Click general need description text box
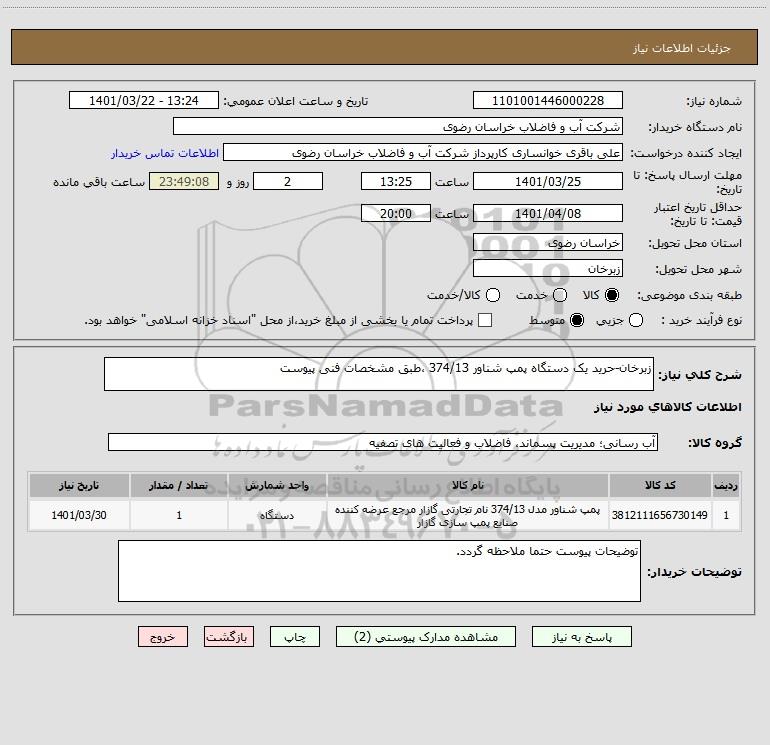The width and height of the screenshot is (770, 745). [379, 374]
